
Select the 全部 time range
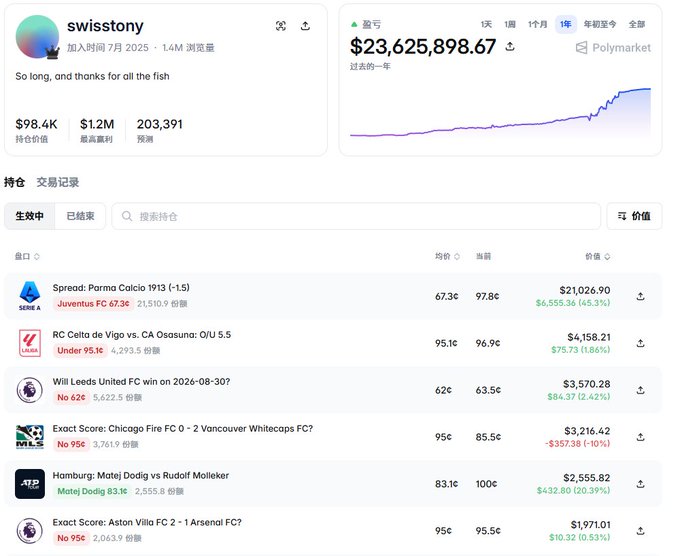[x=637, y=24]
